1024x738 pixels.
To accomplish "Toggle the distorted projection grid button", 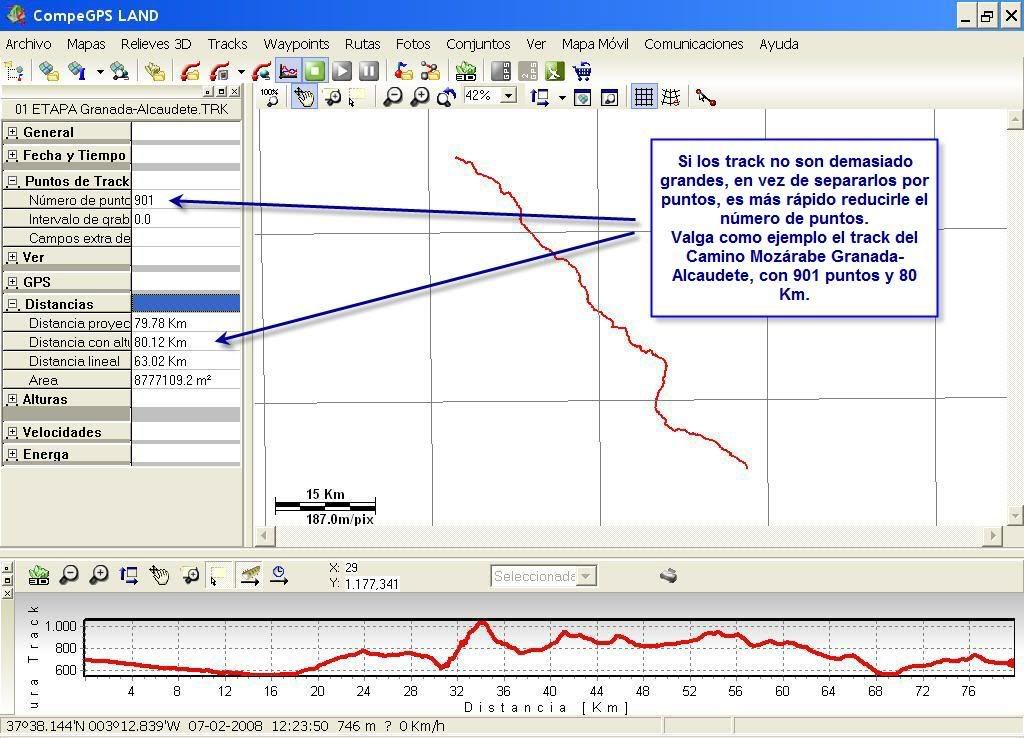I will click(x=671, y=97).
